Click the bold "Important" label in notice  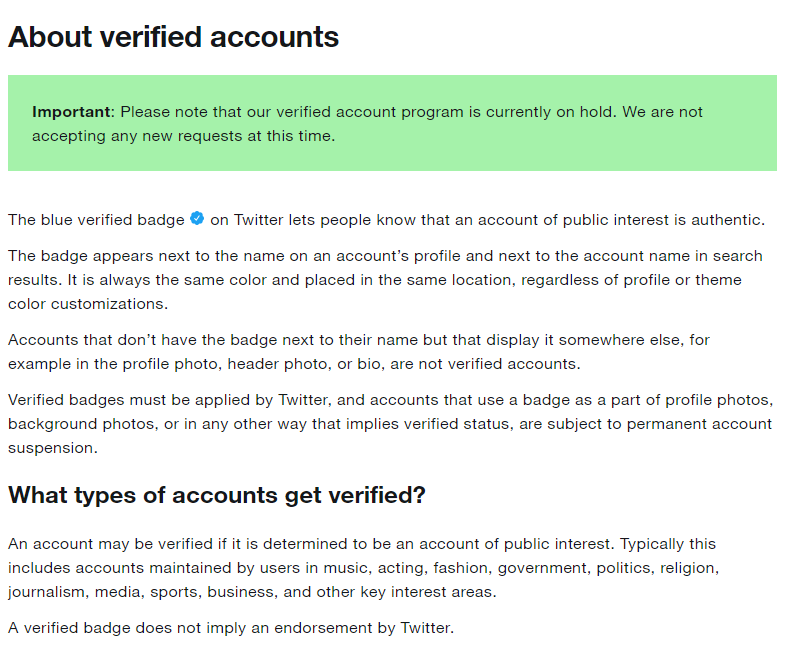(73, 112)
